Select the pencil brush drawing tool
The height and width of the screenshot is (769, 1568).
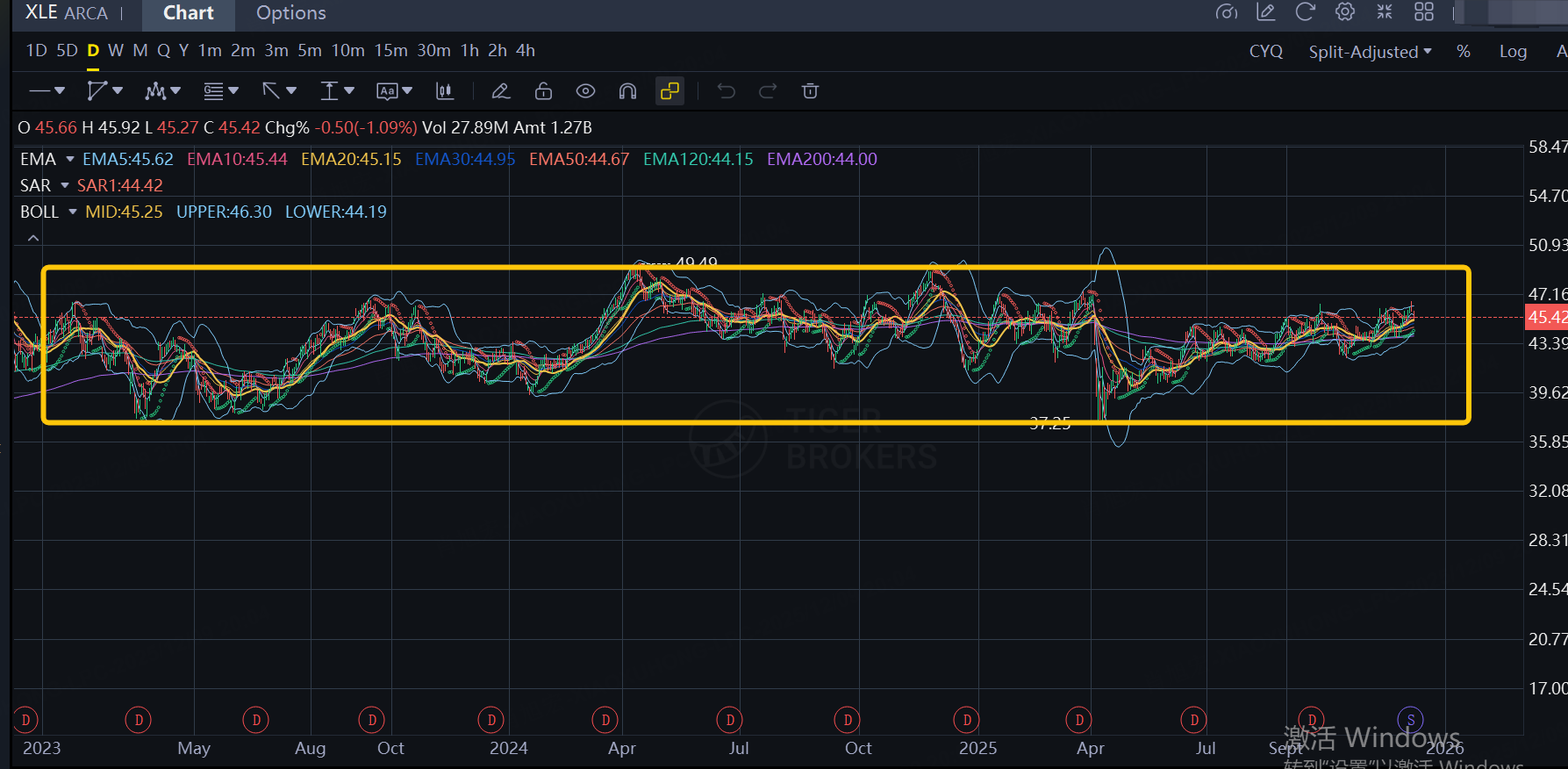tap(500, 91)
